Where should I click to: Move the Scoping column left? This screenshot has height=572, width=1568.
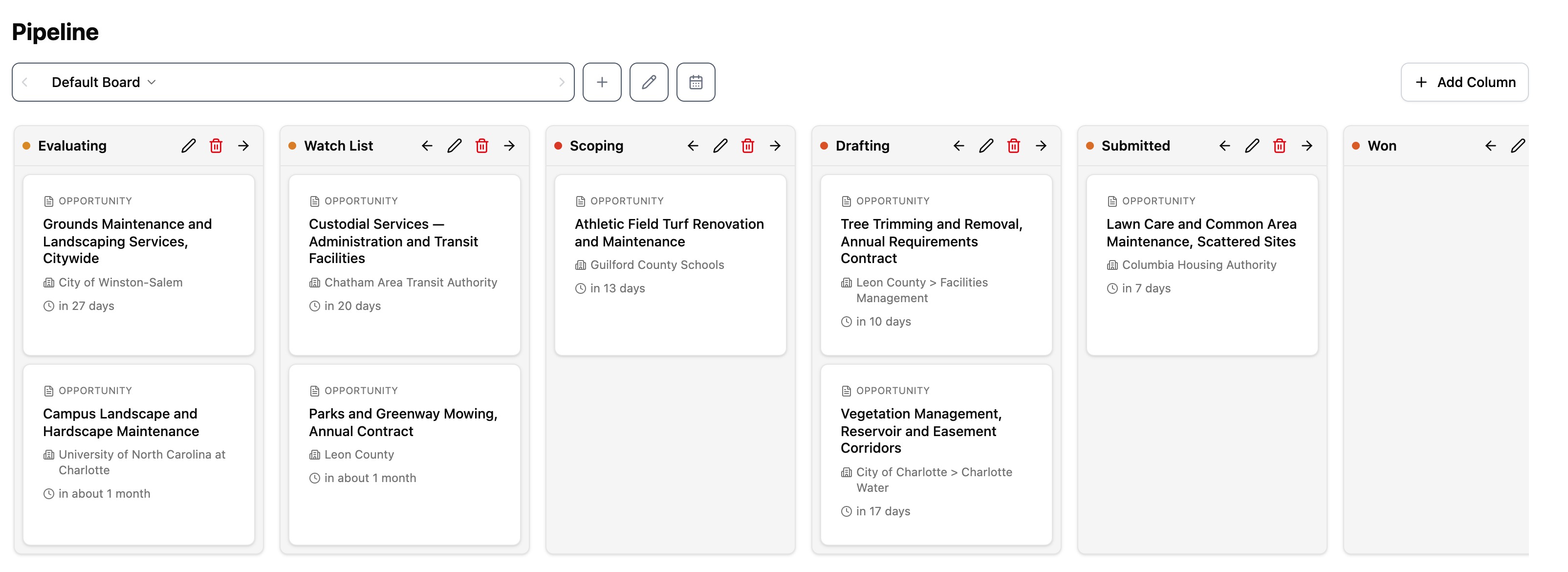[x=693, y=146]
